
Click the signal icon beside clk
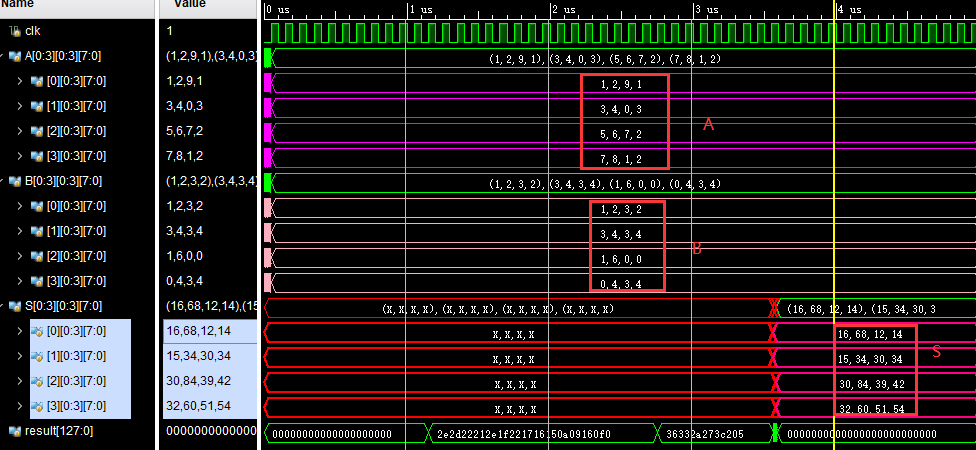16,30
